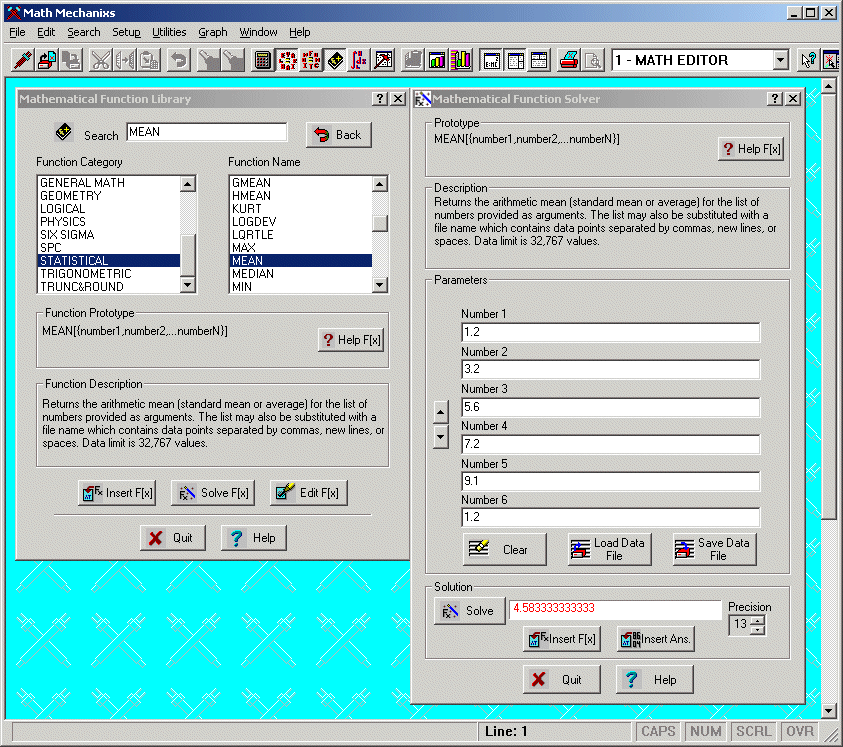Screen dimensions: 843x747
Task: Quit the Mathematical Function Library dialog
Action: click(173, 538)
